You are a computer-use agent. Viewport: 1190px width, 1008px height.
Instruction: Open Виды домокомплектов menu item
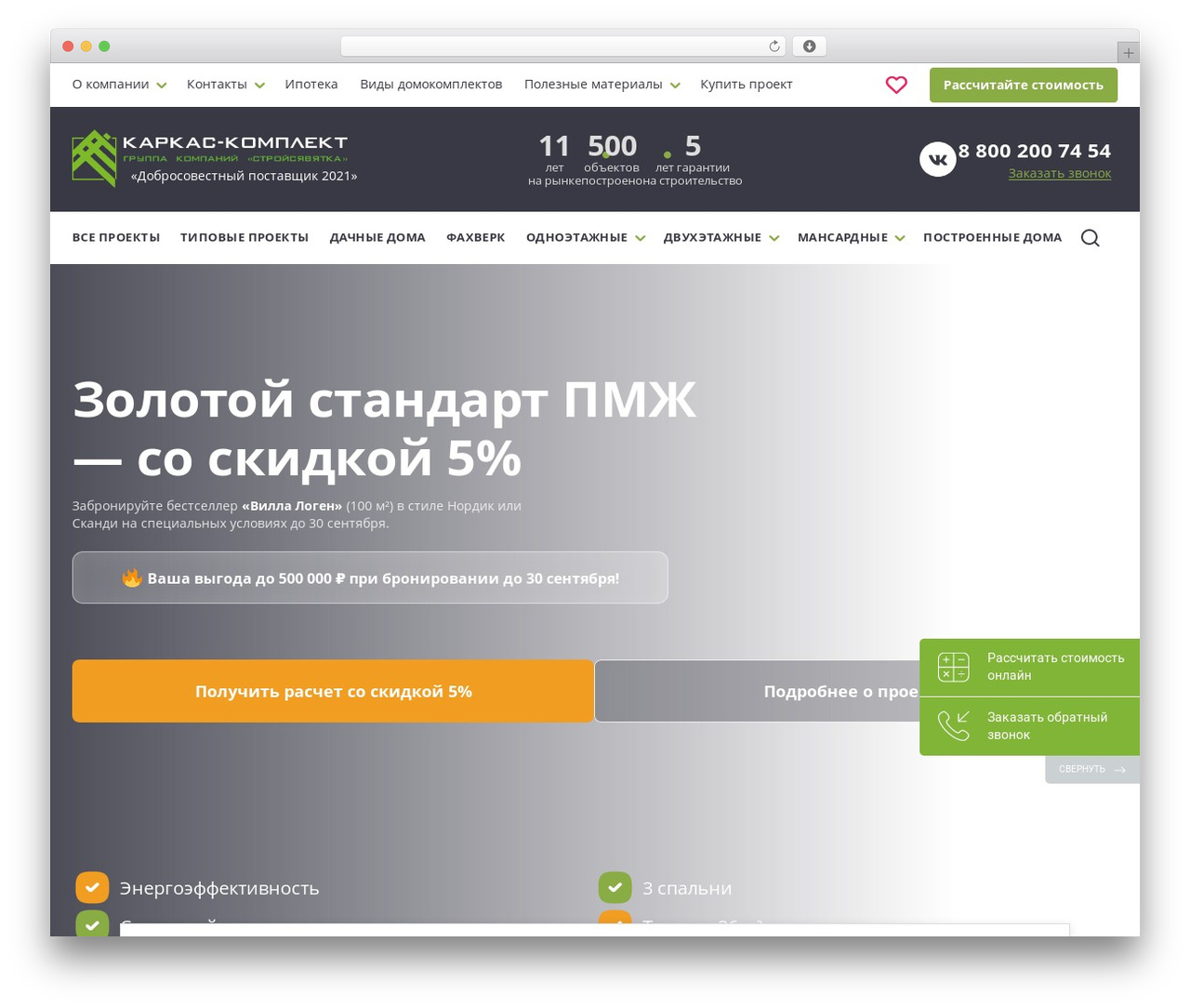431,85
